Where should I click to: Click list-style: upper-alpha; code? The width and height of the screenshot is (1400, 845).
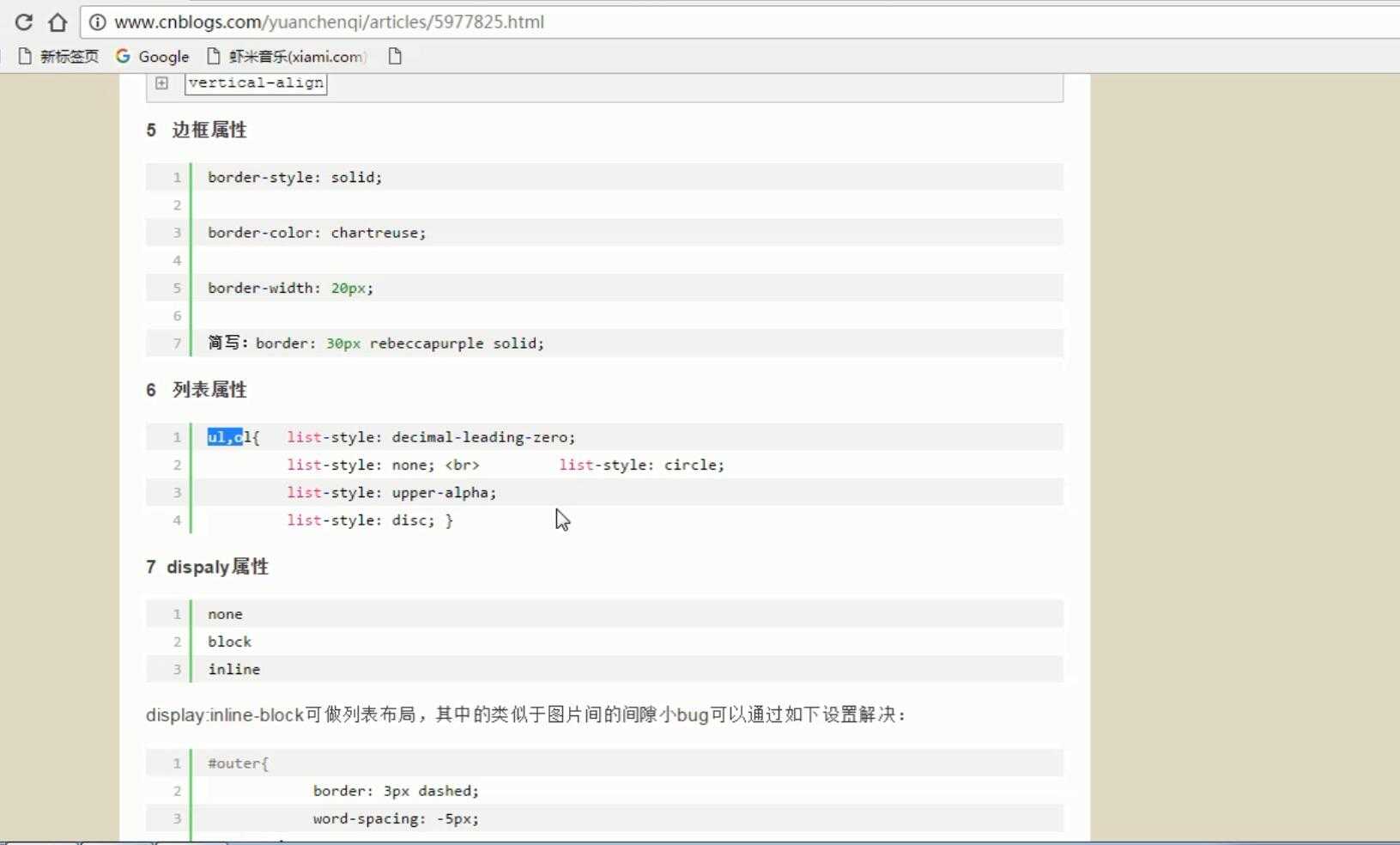point(391,492)
